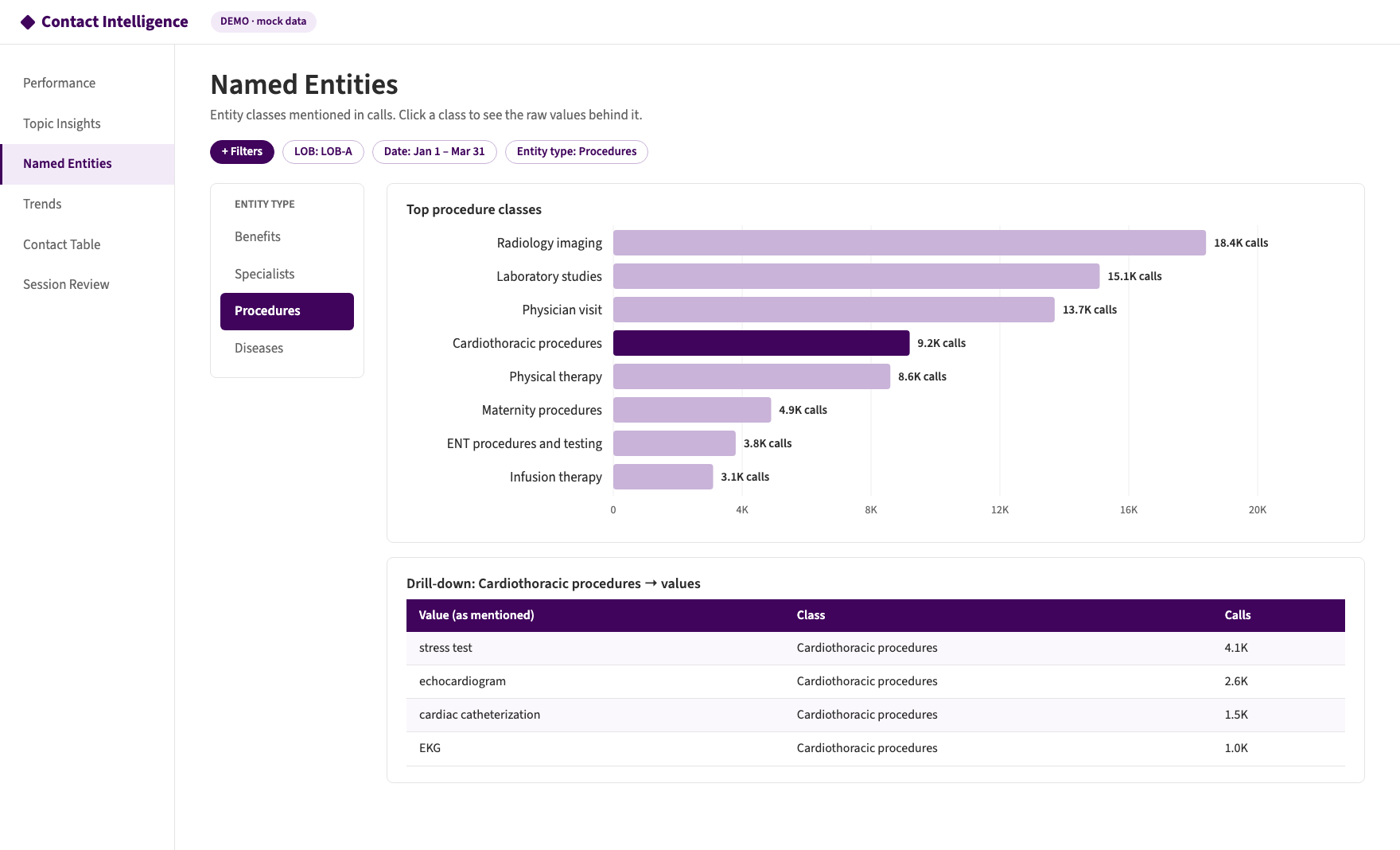The height and width of the screenshot is (850, 1400).
Task: Click the 'ENT procedures and testing' axis label
Action: coord(524,444)
